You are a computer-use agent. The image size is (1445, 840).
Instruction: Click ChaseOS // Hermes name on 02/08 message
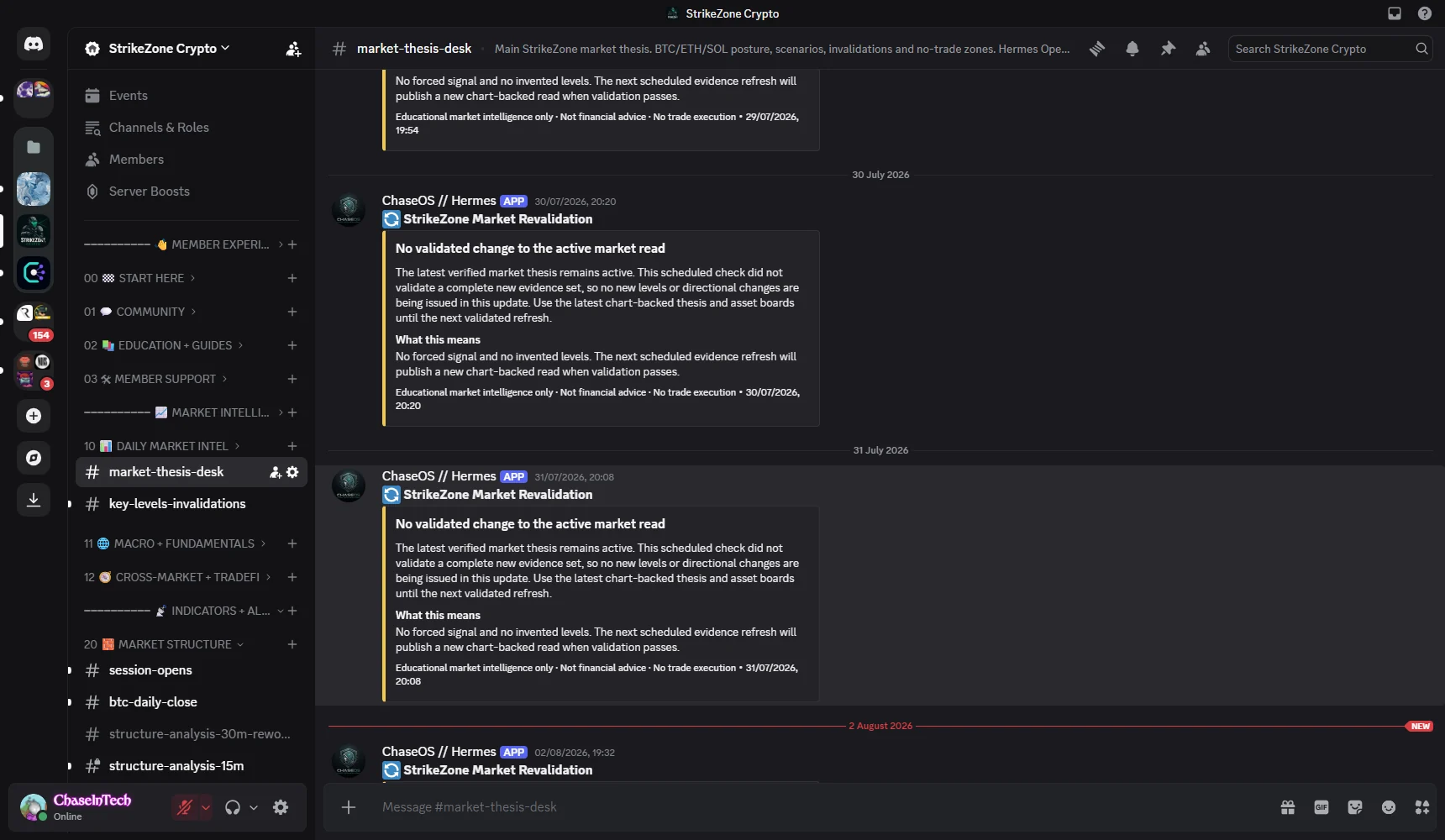(x=439, y=752)
